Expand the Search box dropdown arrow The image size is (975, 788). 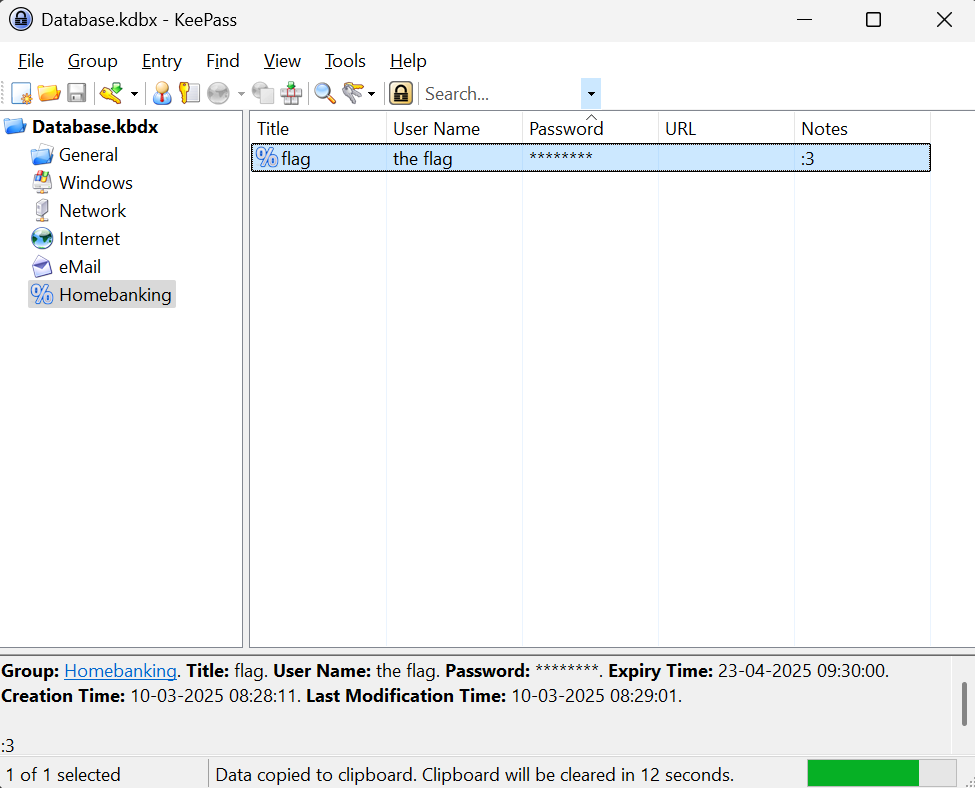click(x=591, y=94)
